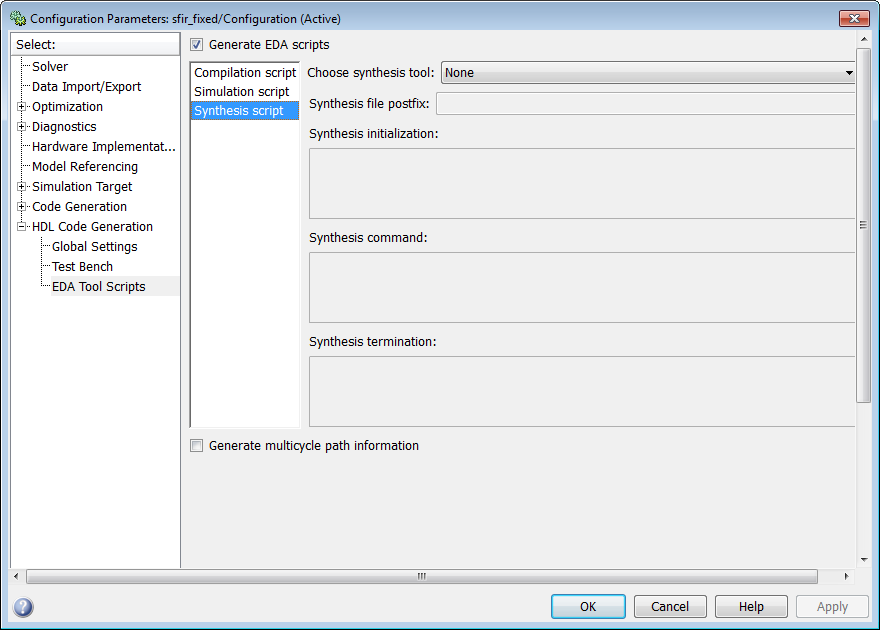Screen dimensions: 880x630
Task: Click the horizontal scrollbar left arrow
Action: pos(16,576)
